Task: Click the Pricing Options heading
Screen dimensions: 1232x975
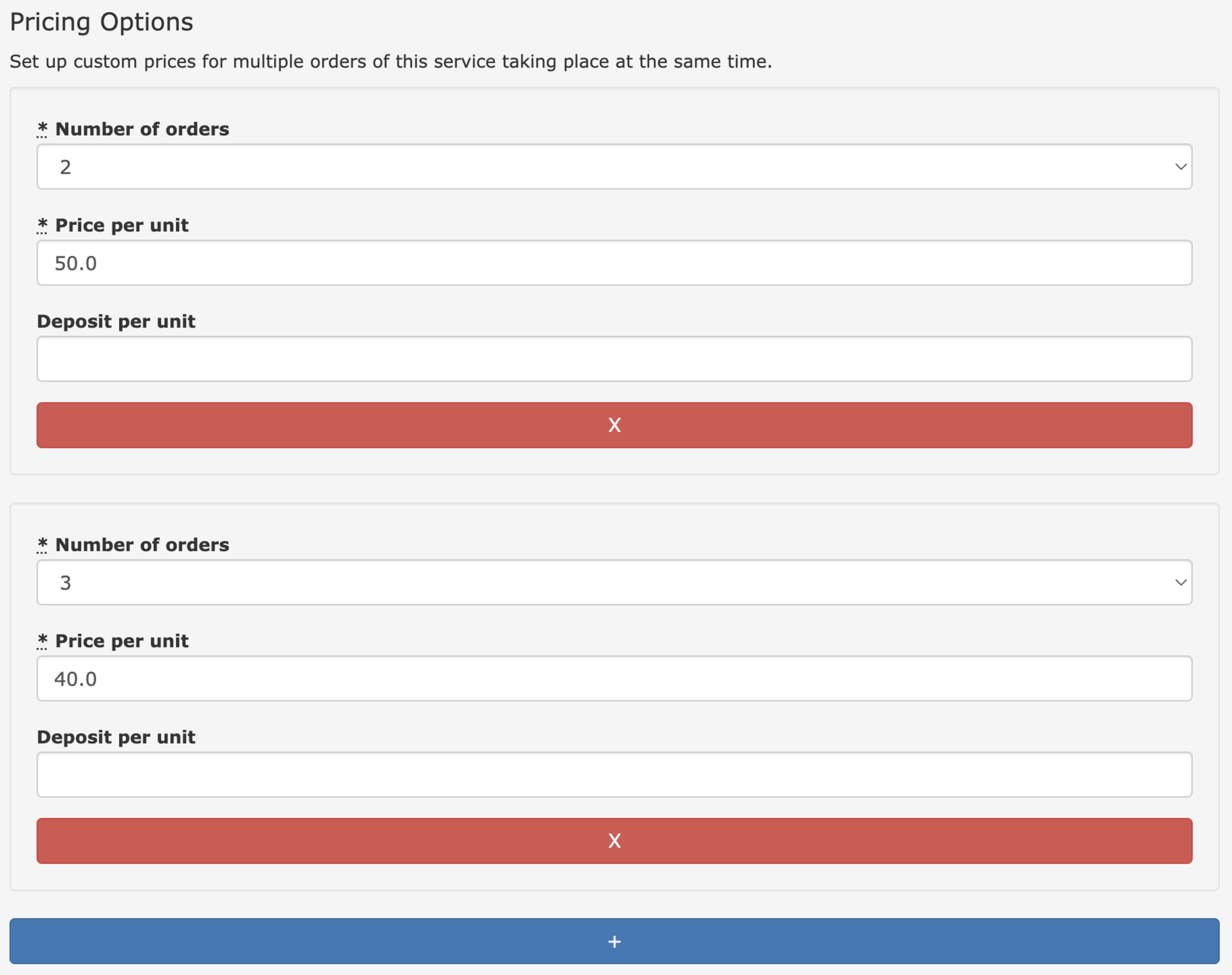Action: pos(102,22)
